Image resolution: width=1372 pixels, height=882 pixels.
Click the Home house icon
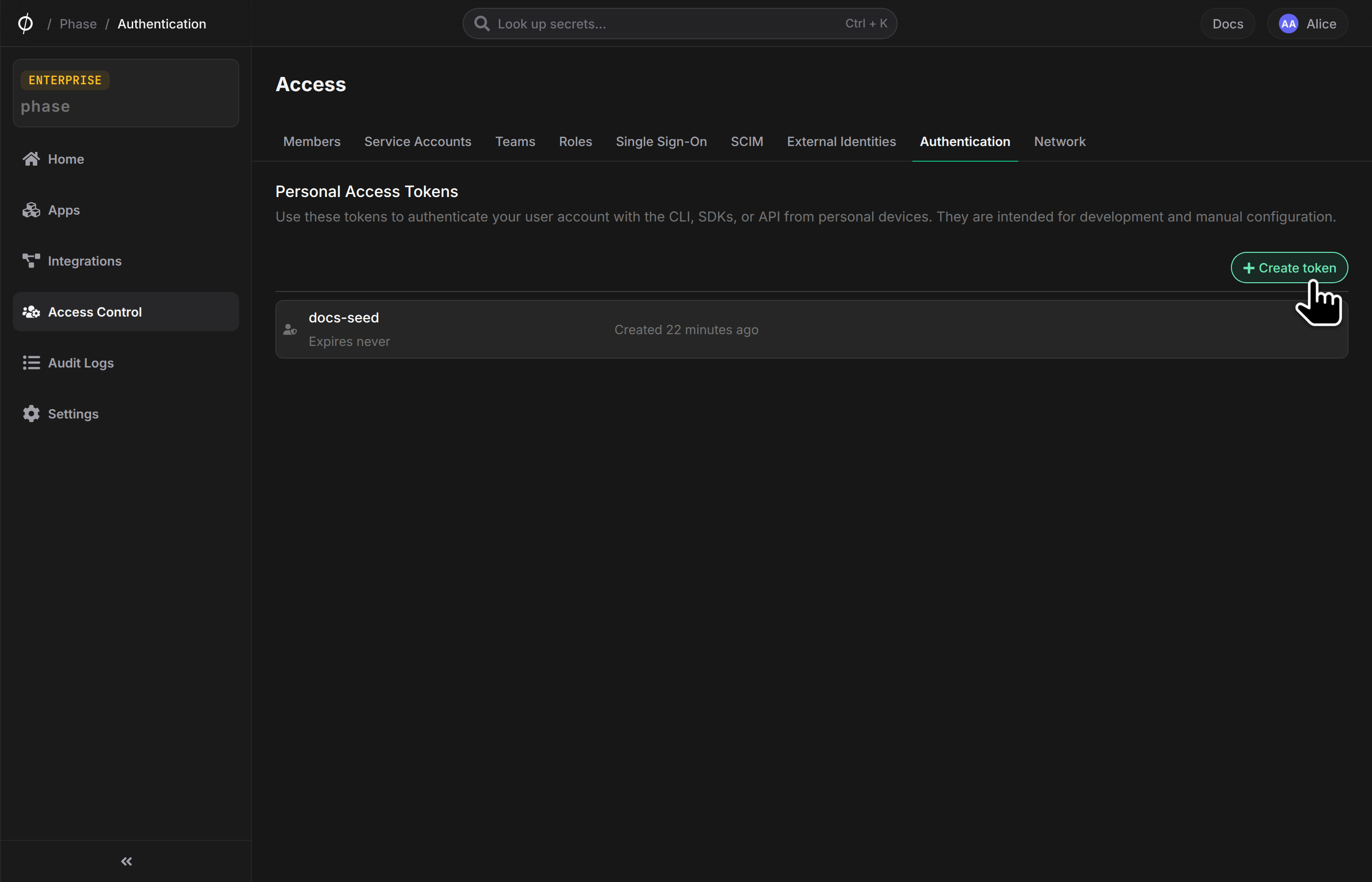31,159
